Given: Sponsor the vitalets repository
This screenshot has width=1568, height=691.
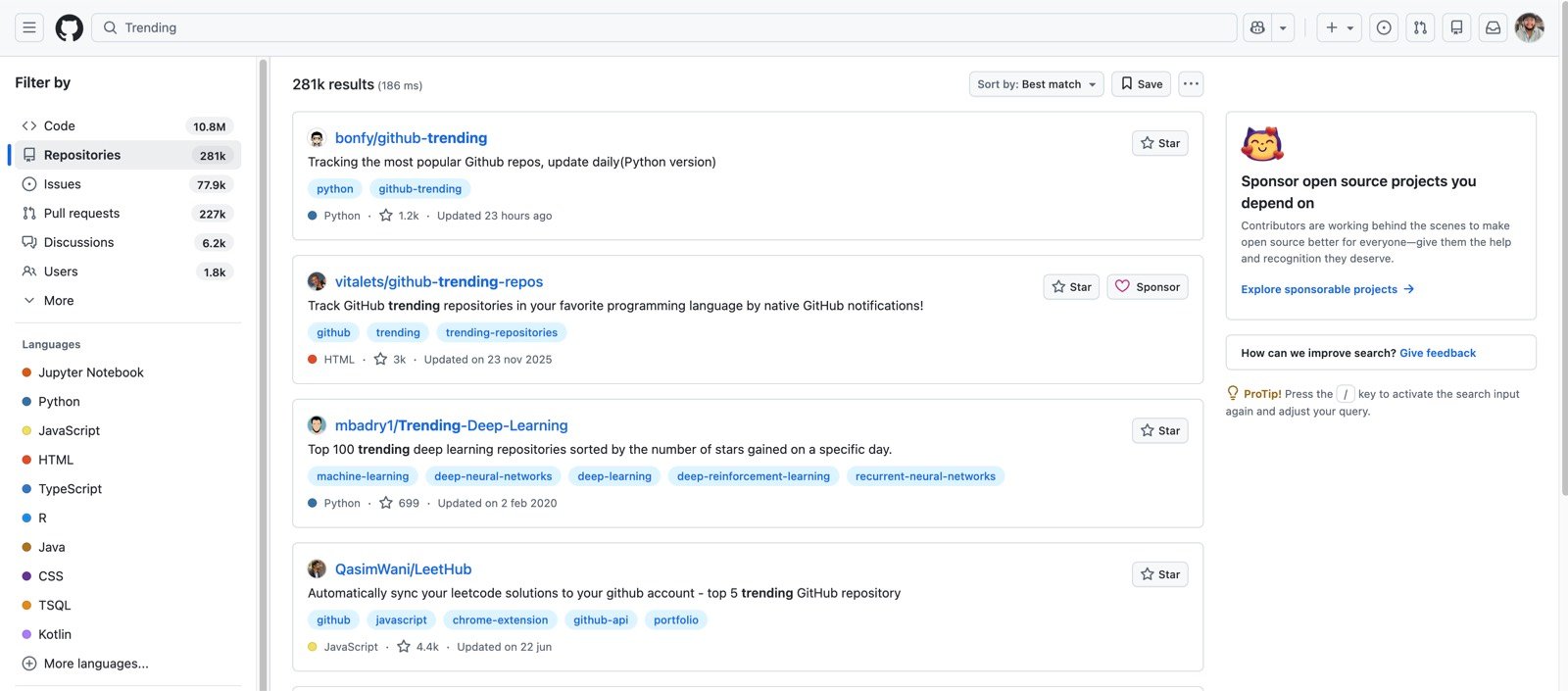Looking at the screenshot, I should [x=1148, y=287].
